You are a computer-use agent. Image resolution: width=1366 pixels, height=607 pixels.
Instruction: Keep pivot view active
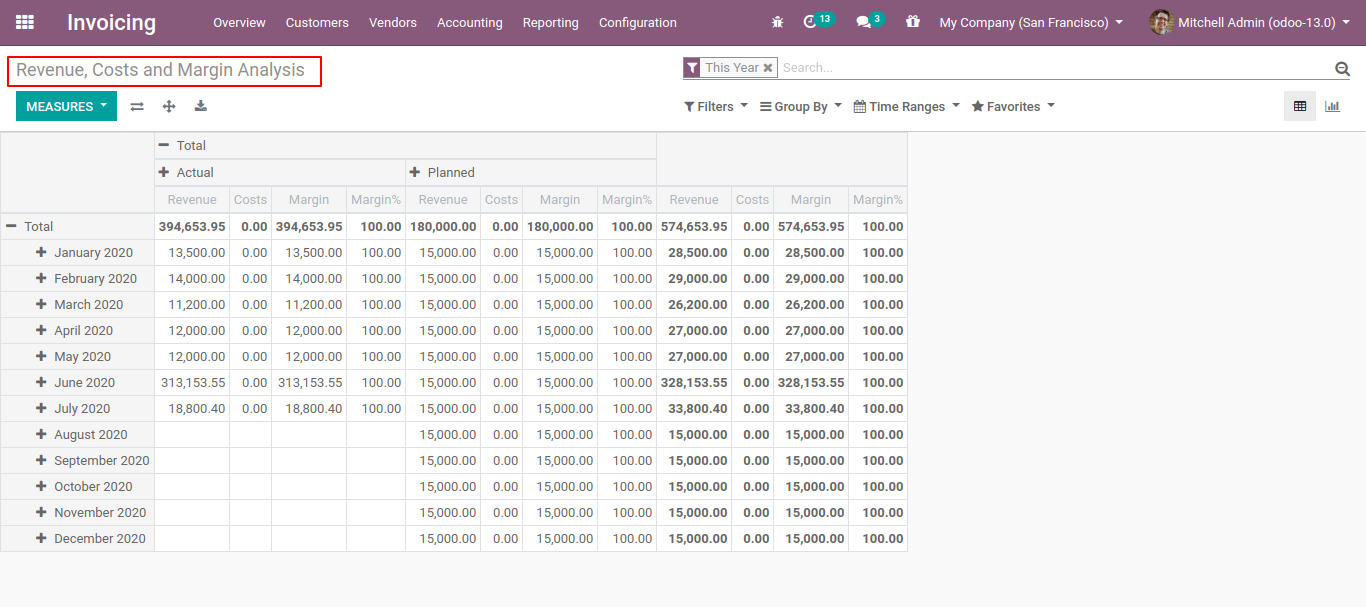coord(1299,106)
